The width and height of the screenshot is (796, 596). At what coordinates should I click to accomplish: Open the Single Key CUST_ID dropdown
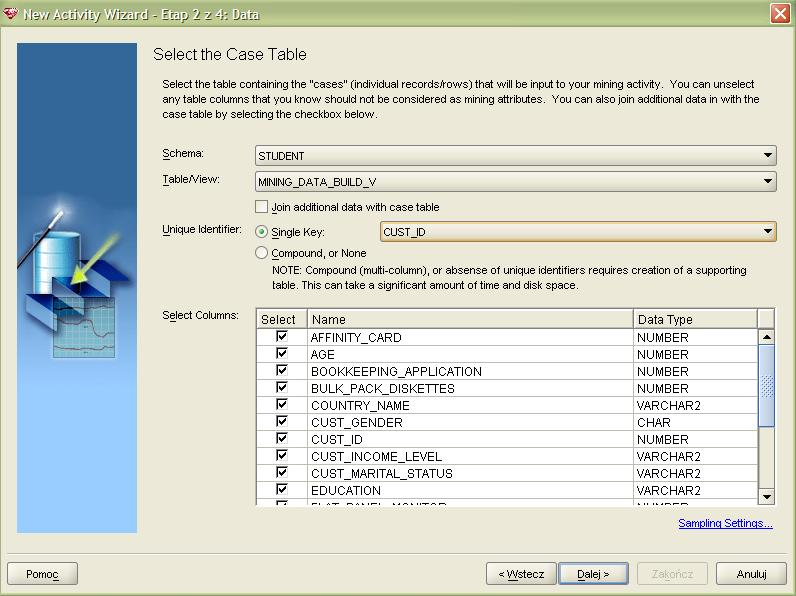click(578, 231)
